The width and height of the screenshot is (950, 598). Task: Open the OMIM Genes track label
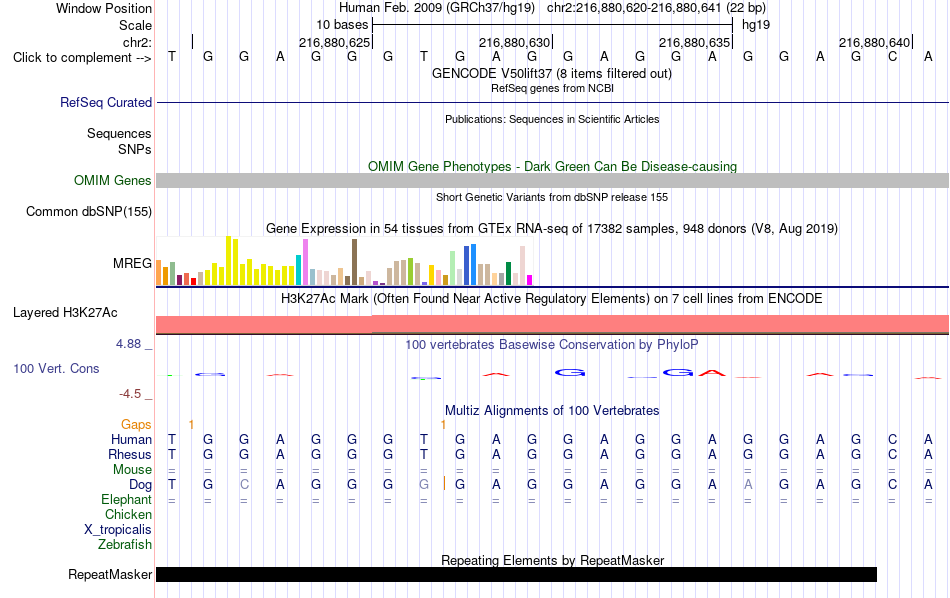pos(112,181)
